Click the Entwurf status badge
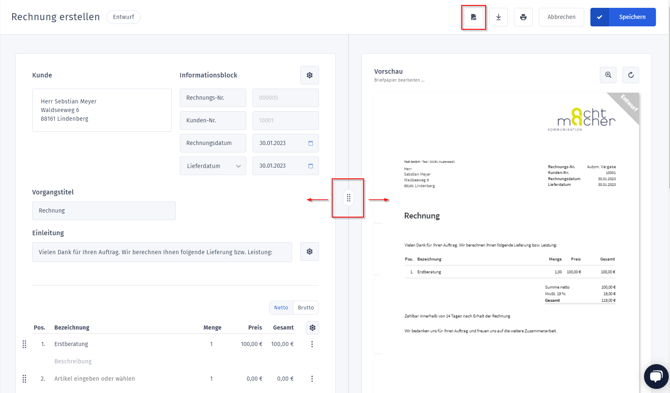 coord(123,17)
